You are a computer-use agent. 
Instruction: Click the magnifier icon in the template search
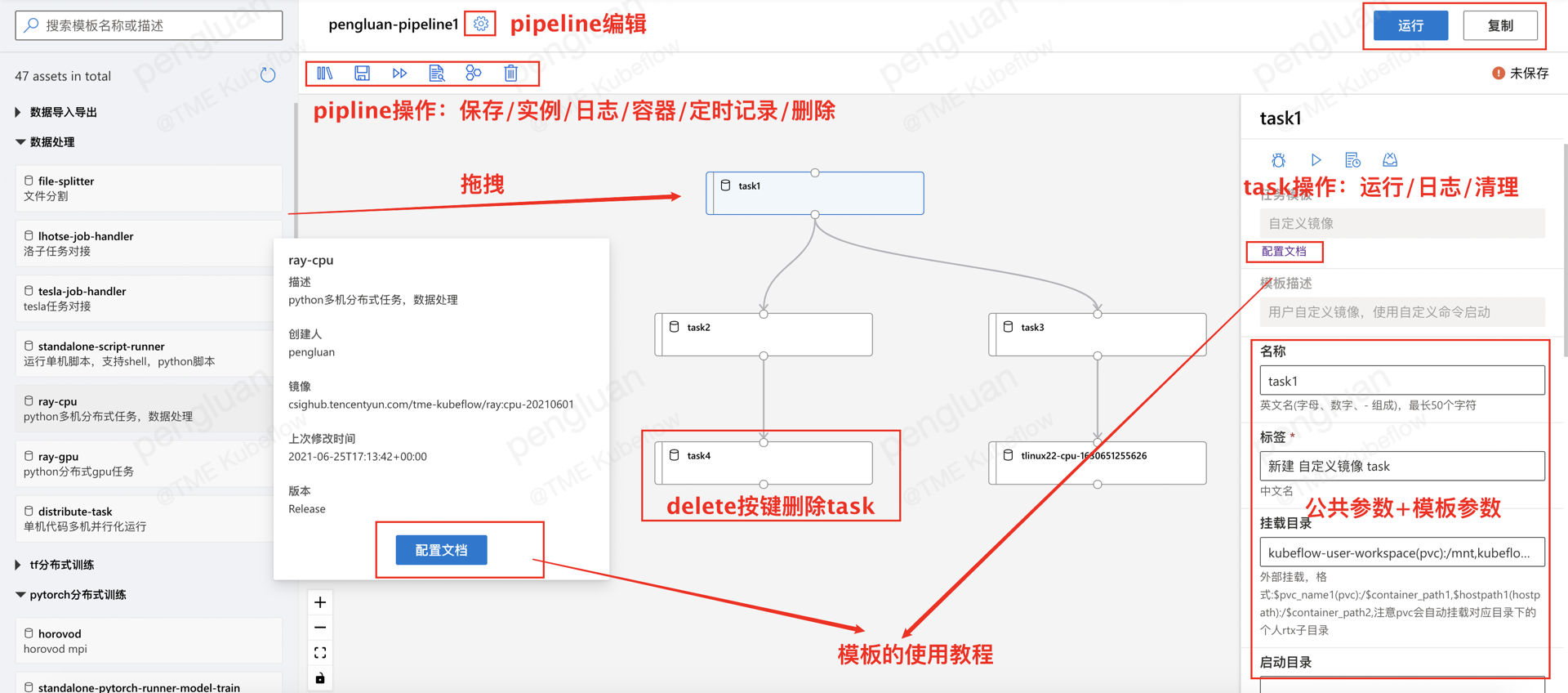point(31,25)
